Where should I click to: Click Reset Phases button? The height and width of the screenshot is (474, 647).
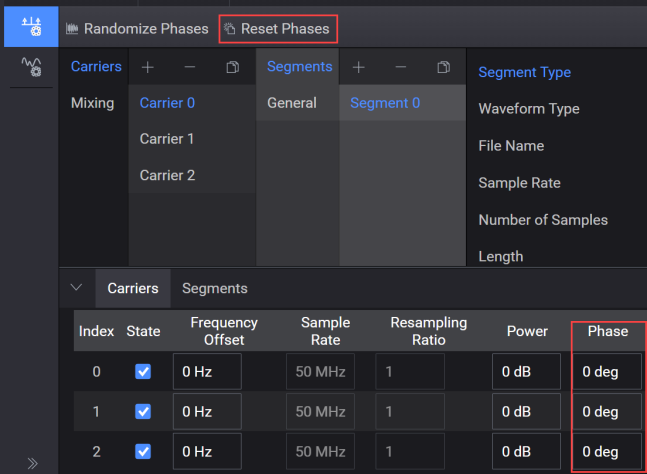point(277,29)
